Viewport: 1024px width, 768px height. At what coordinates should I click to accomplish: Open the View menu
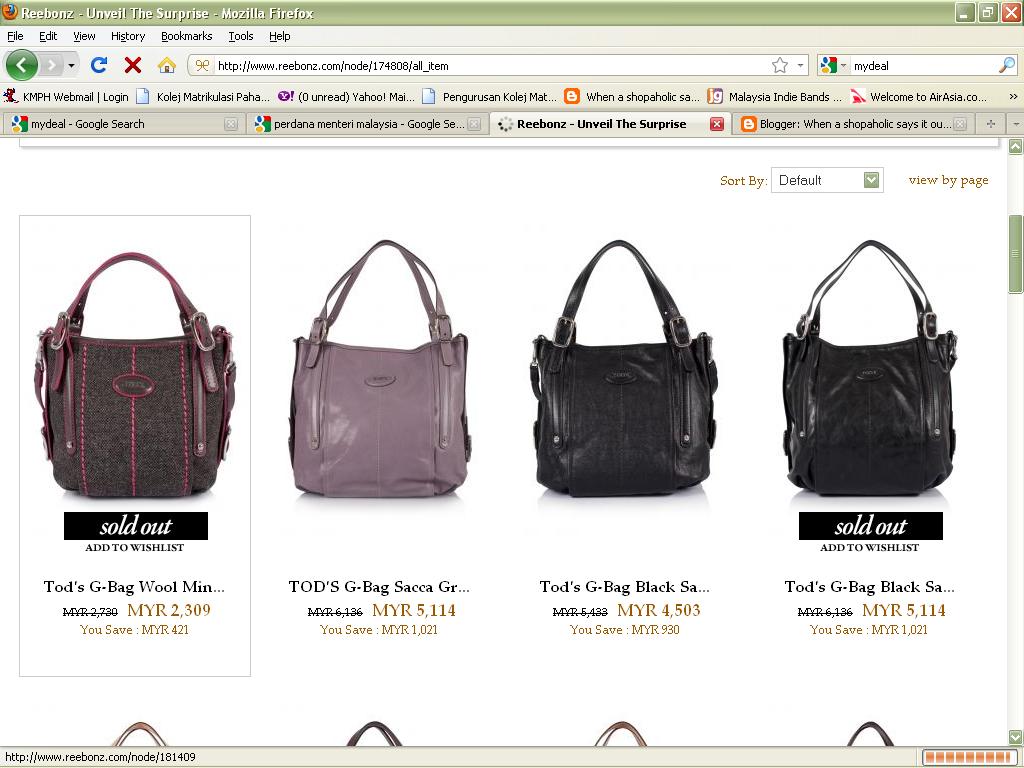(84, 36)
